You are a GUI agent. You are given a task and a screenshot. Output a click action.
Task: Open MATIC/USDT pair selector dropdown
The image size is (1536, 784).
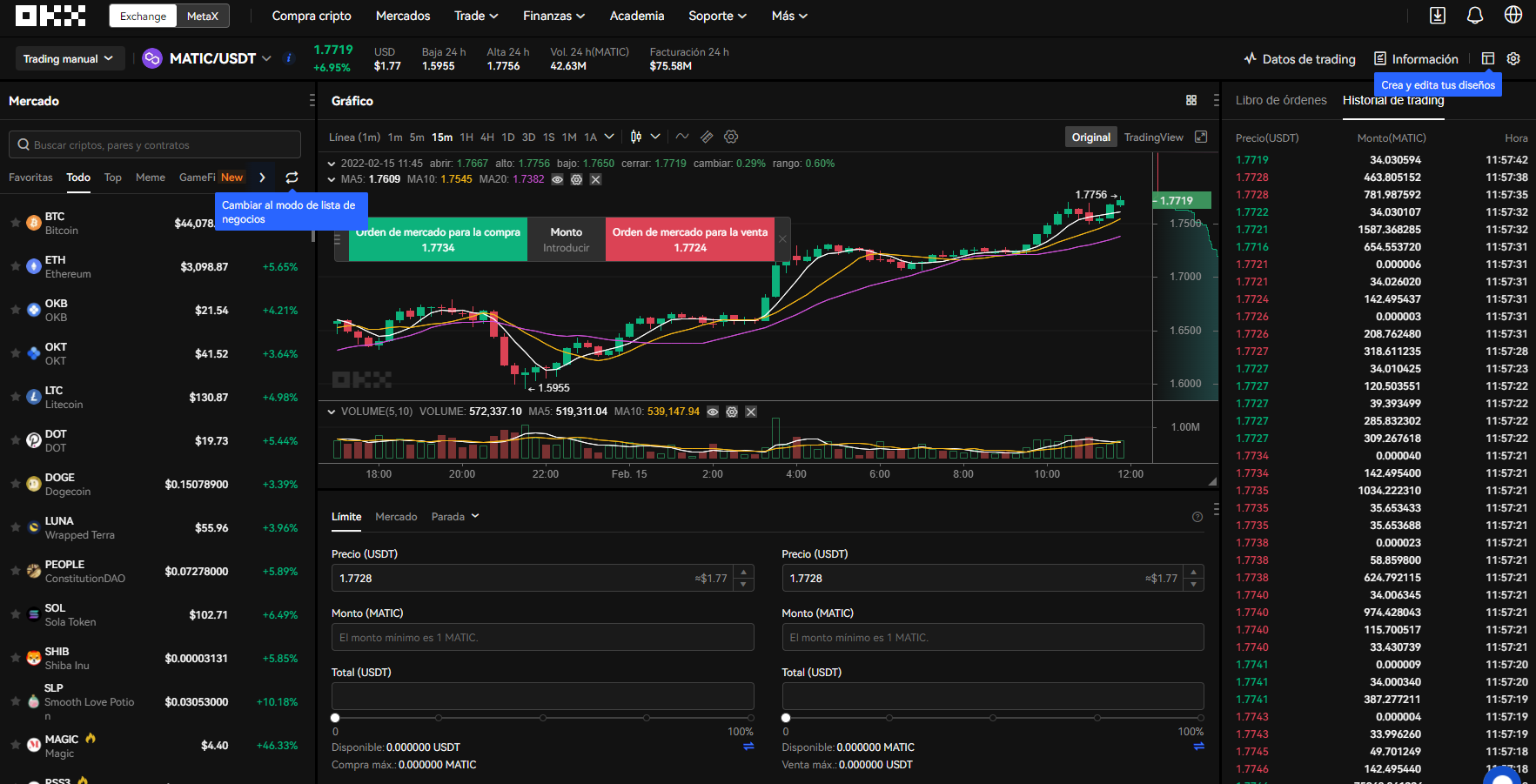coord(266,58)
